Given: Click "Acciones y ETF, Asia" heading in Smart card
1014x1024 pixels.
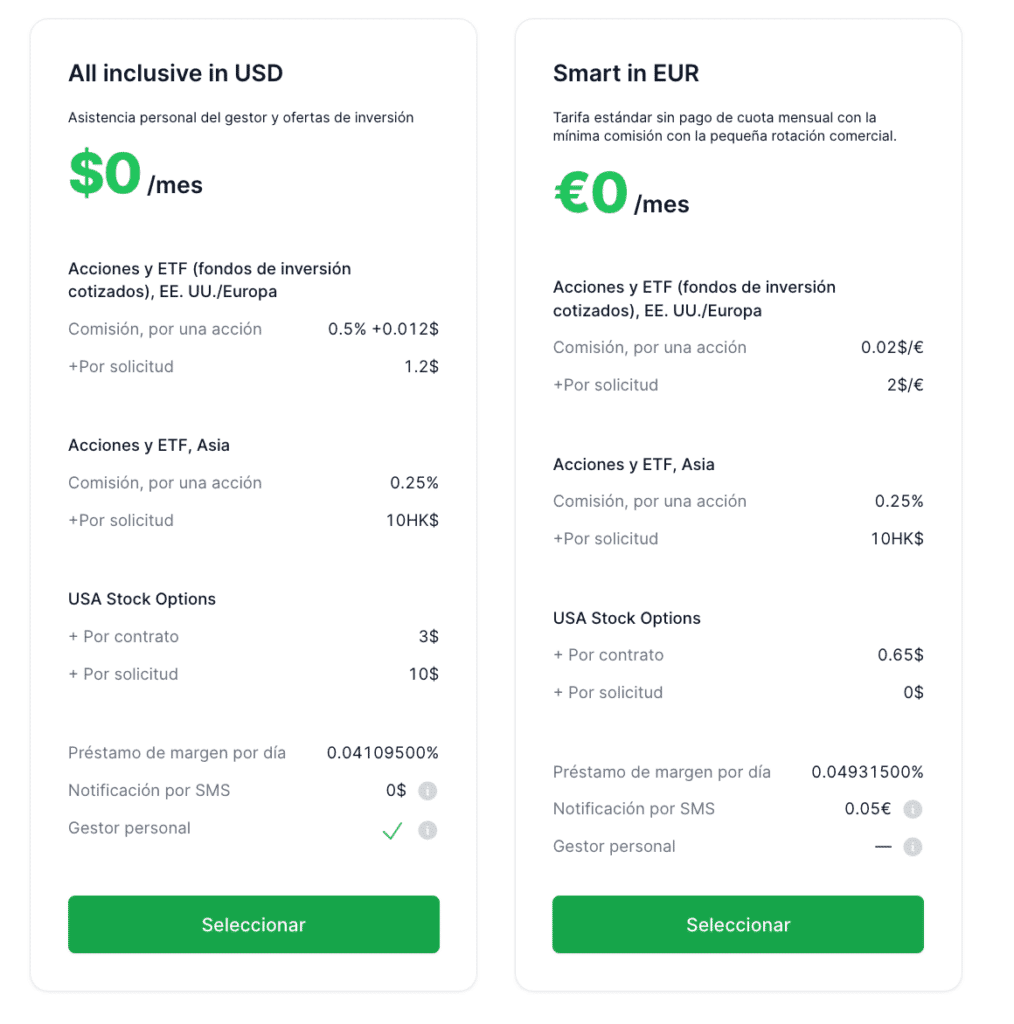Looking at the screenshot, I should point(634,464).
